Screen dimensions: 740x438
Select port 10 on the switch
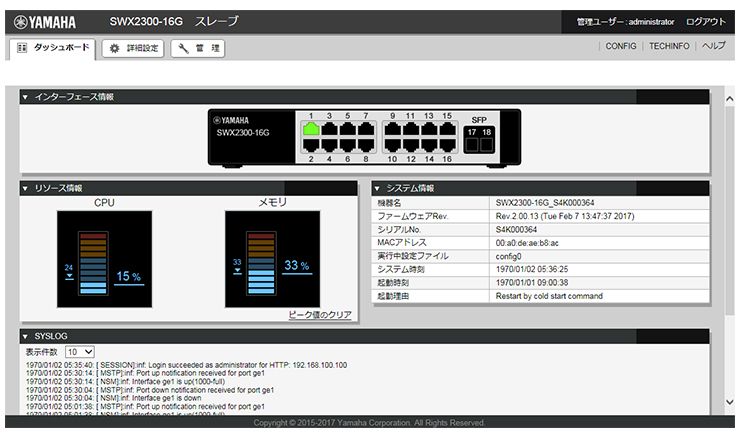(393, 145)
